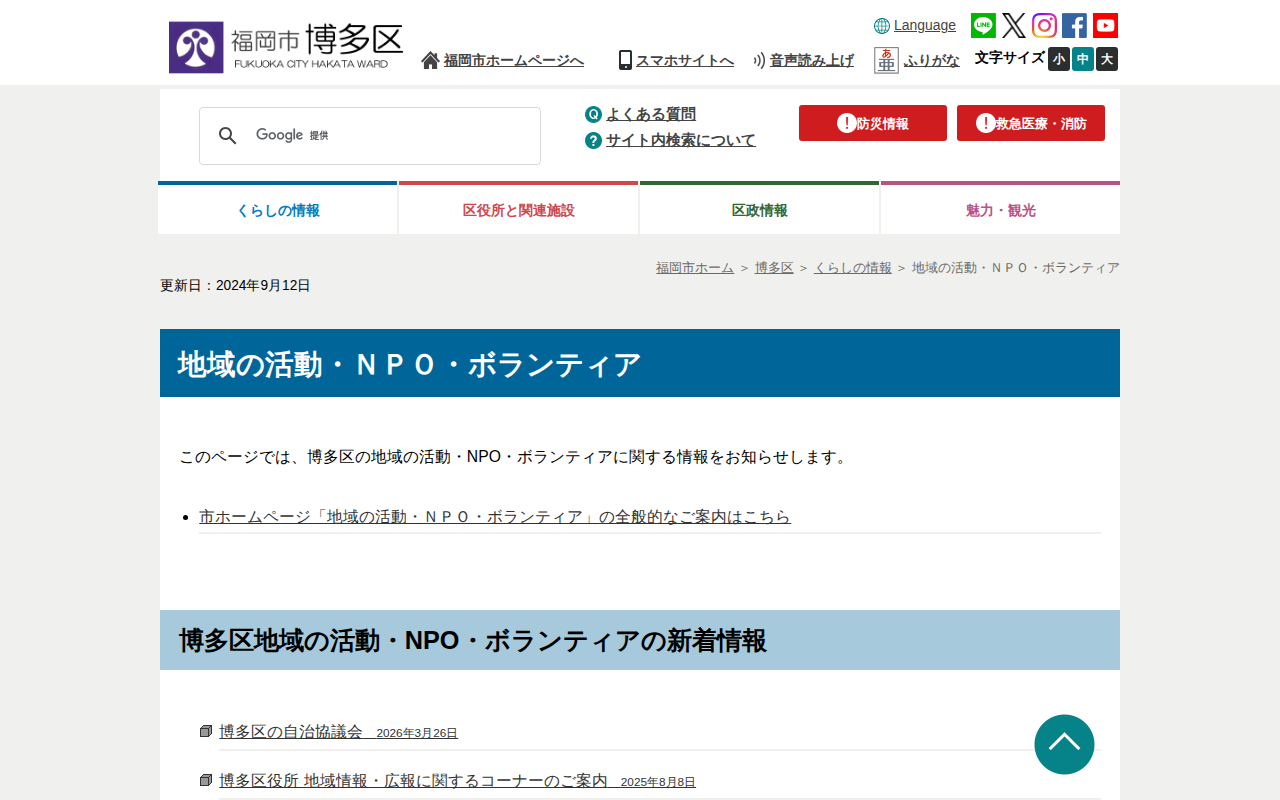
Task: Click the 更新日：2024年9月12日 text
Action: point(235,285)
